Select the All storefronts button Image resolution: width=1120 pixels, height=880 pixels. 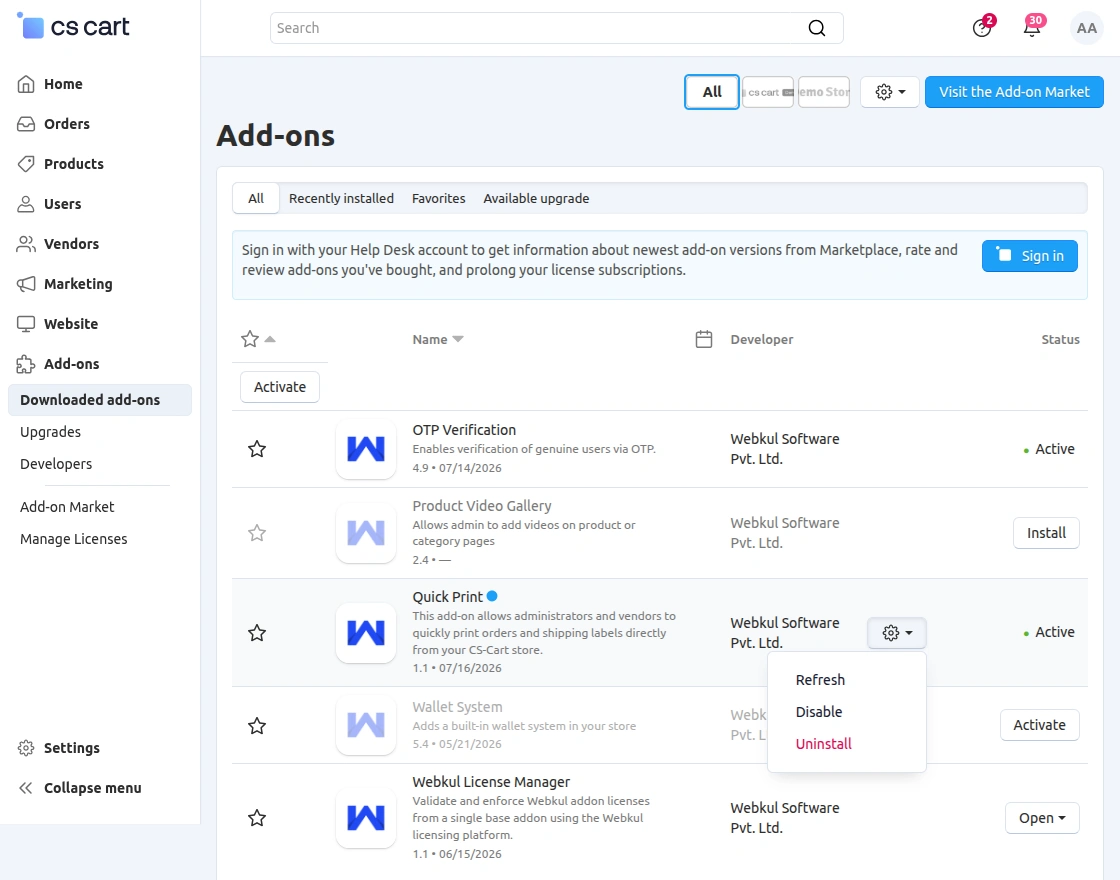pyautogui.click(x=712, y=92)
